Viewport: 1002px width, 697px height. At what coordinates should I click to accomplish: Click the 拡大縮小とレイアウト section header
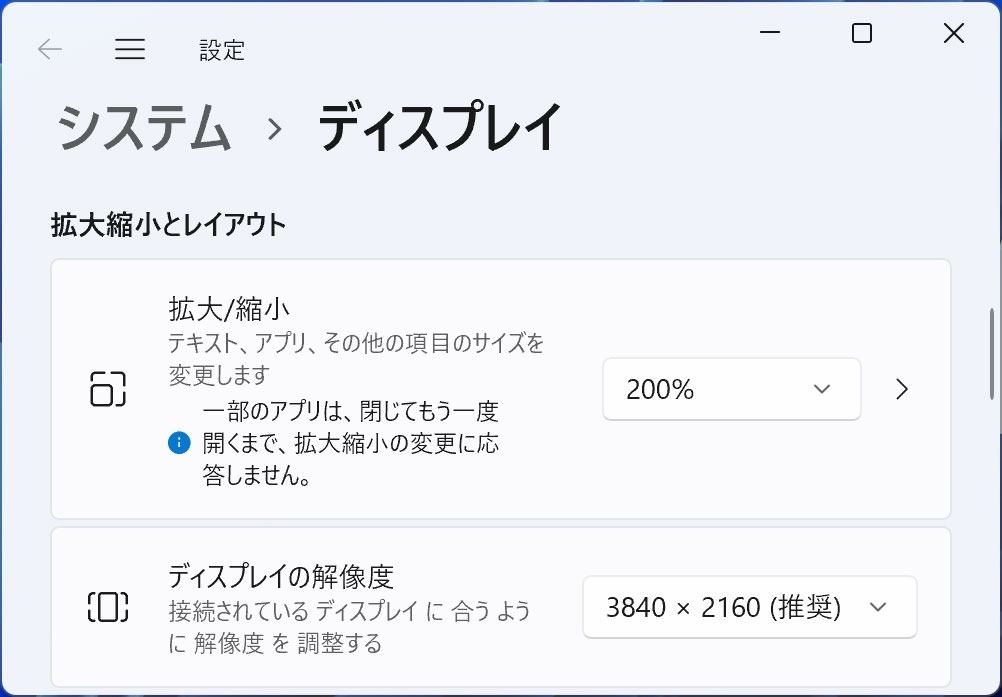[169, 225]
